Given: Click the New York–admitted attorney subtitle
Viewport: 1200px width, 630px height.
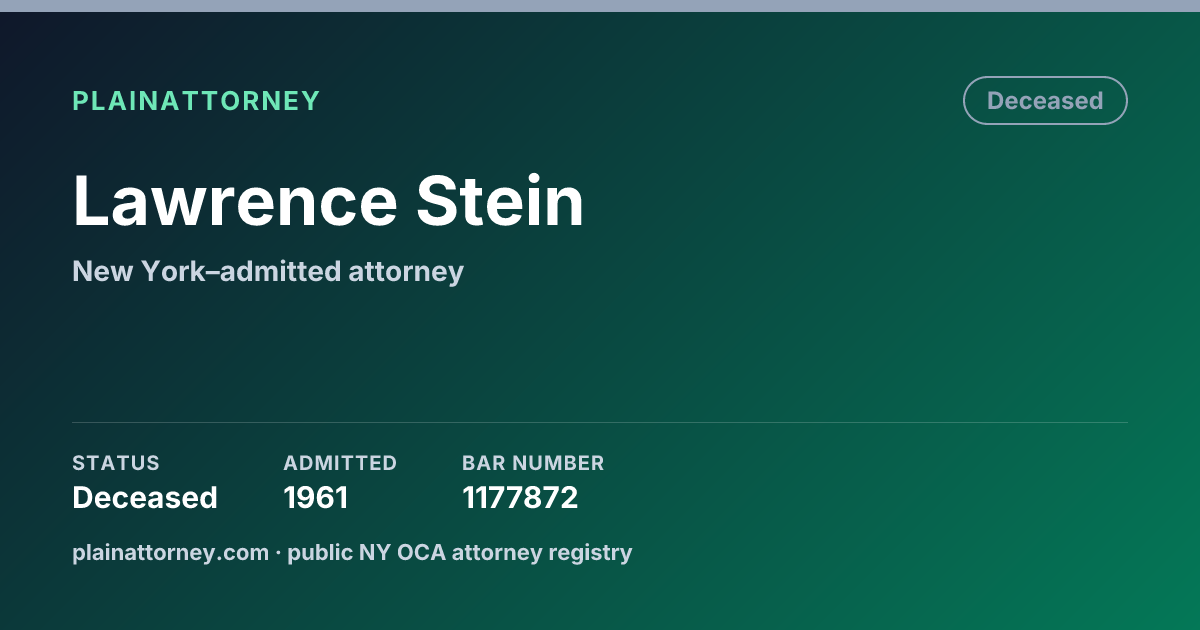Looking at the screenshot, I should coord(268,271).
